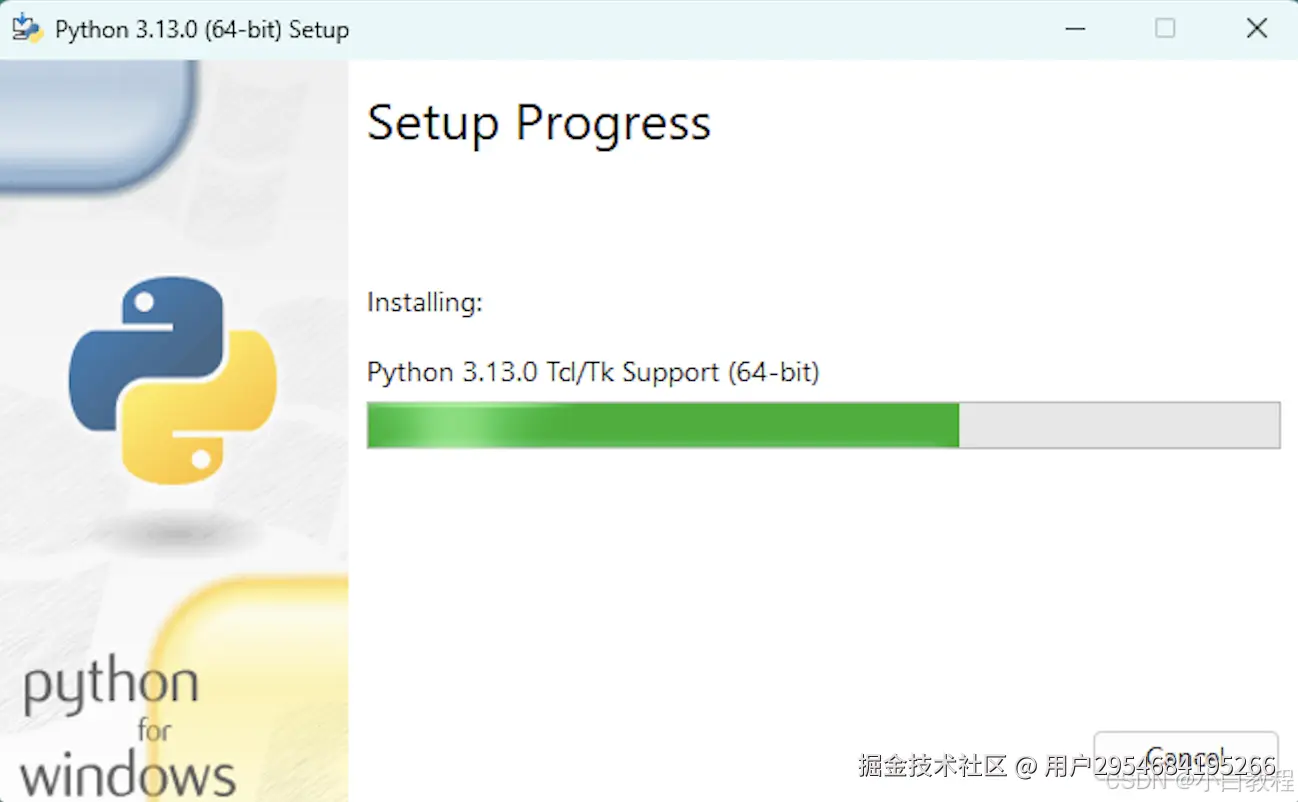The image size is (1298, 802).
Task: Click the Setup Progress heading
Action: (x=539, y=122)
